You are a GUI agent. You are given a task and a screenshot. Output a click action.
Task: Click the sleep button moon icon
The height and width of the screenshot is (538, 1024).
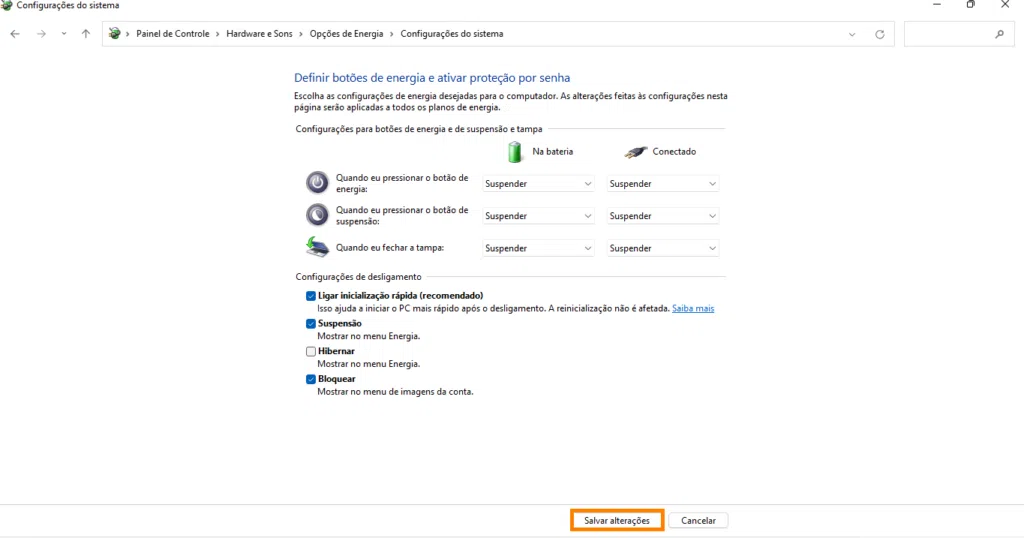pos(317,215)
